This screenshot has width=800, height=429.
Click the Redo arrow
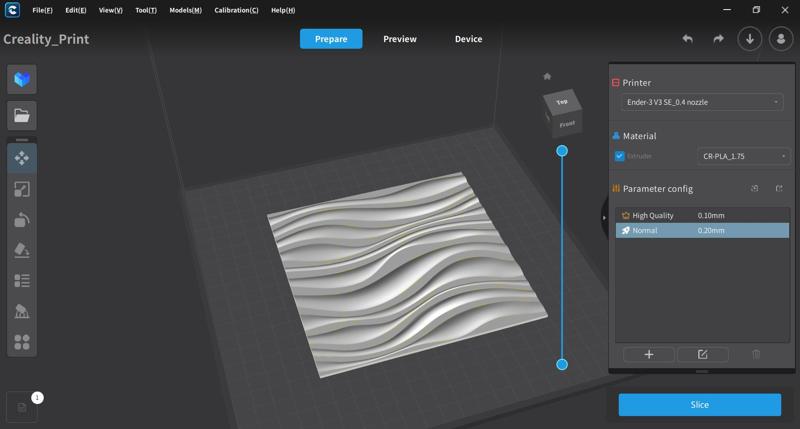pyautogui.click(x=718, y=39)
